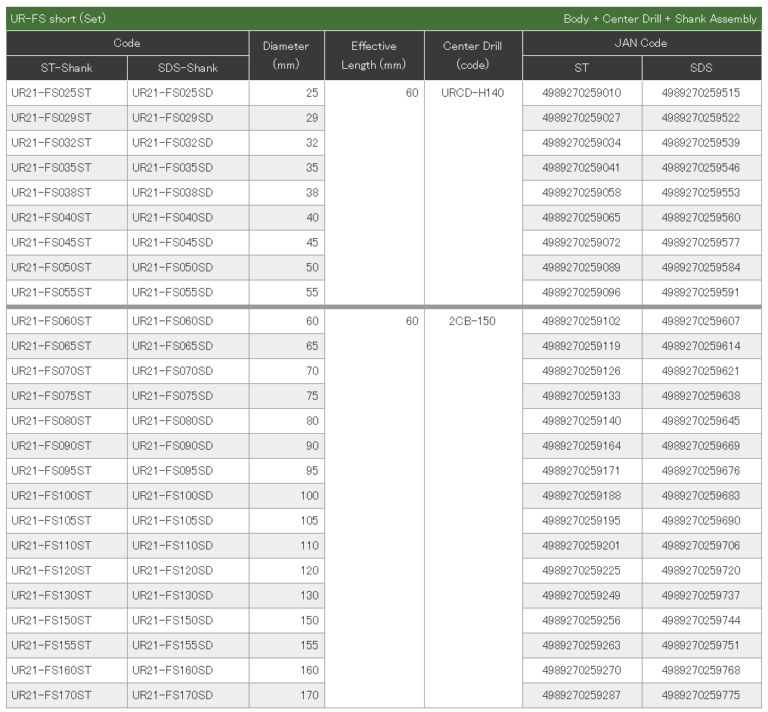Viewport: 768px width, 712px height.
Task: Click the ST-Shank column header
Action: (x=66, y=68)
